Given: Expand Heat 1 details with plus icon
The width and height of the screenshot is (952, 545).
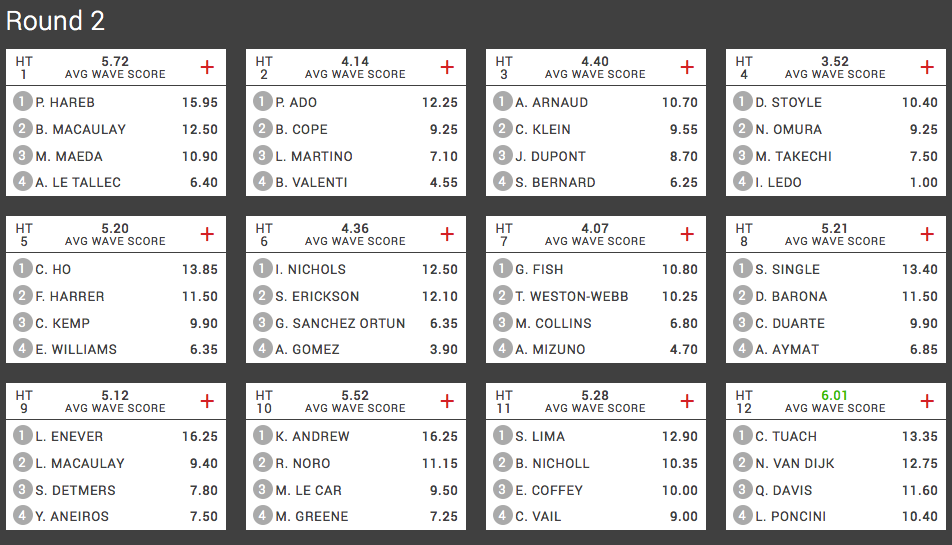Looking at the screenshot, I should coord(207,67).
